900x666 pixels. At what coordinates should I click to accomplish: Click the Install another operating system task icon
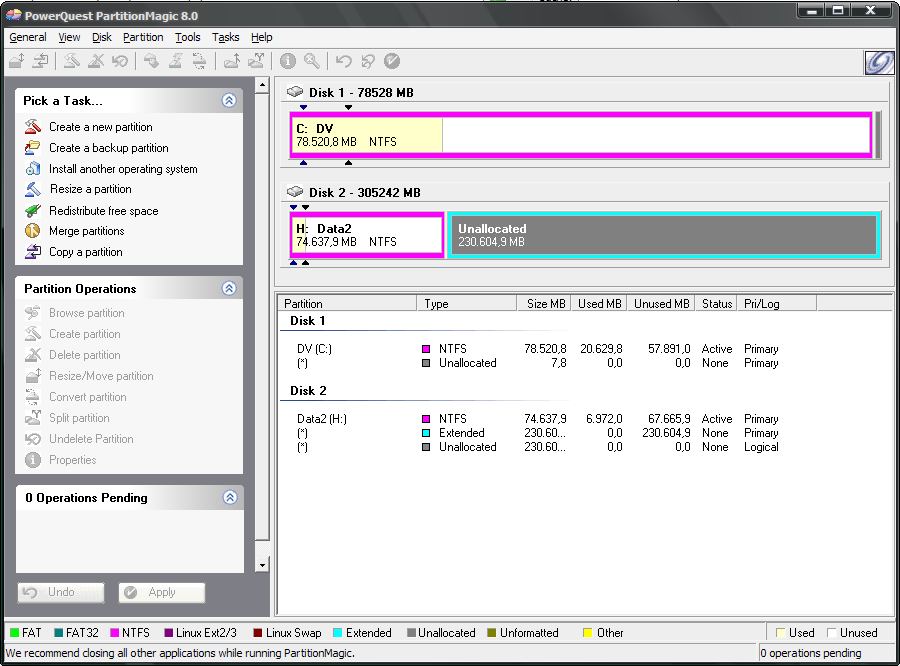coord(33,169)
